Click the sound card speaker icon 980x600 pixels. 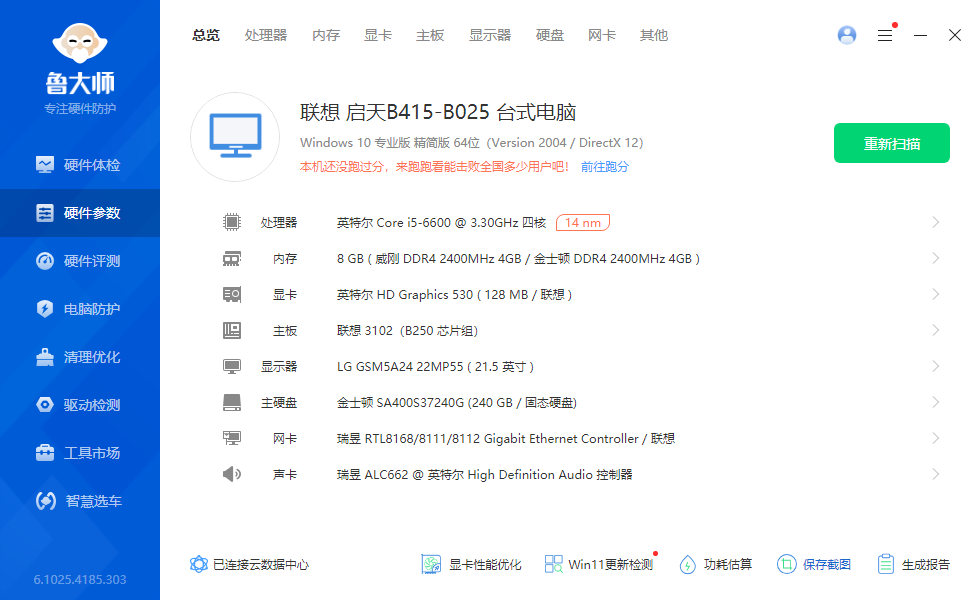(x=232, y=474)
